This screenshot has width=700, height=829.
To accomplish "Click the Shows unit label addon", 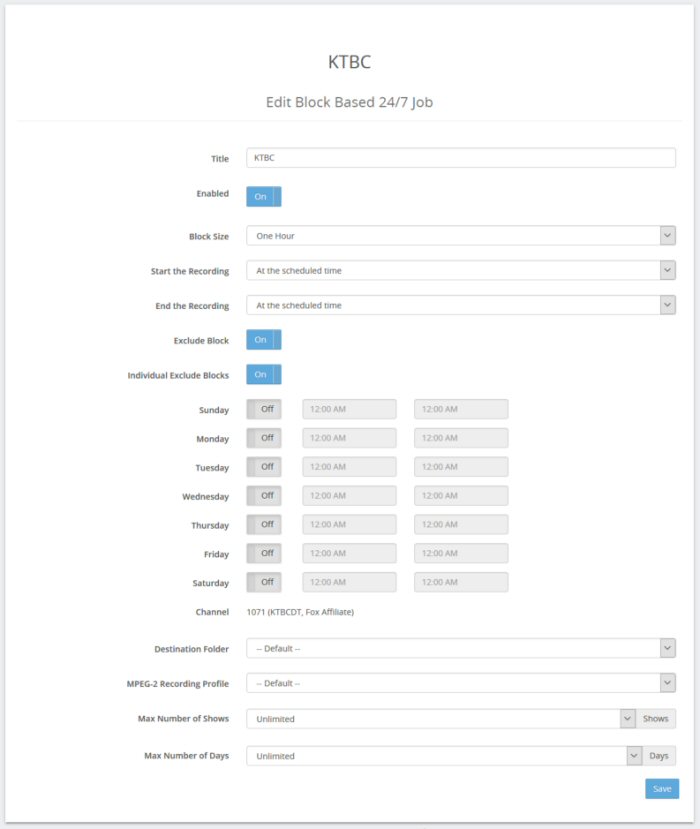I will 656,719.
